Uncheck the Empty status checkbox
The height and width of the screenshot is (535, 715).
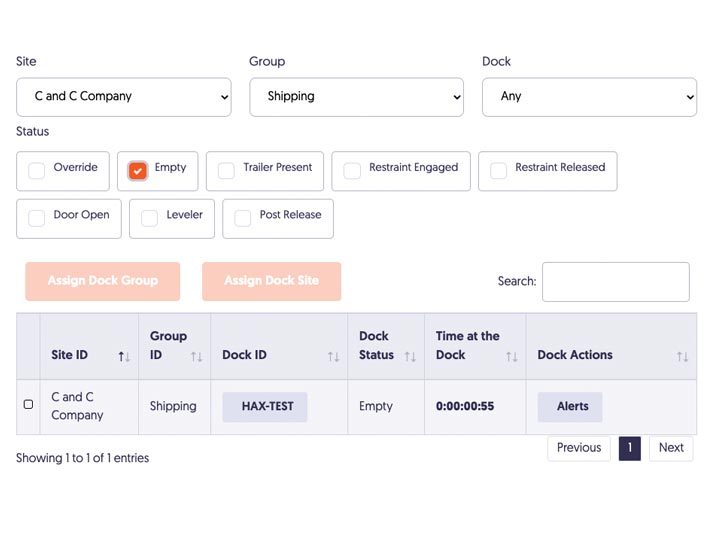click(x=138, y=171)
